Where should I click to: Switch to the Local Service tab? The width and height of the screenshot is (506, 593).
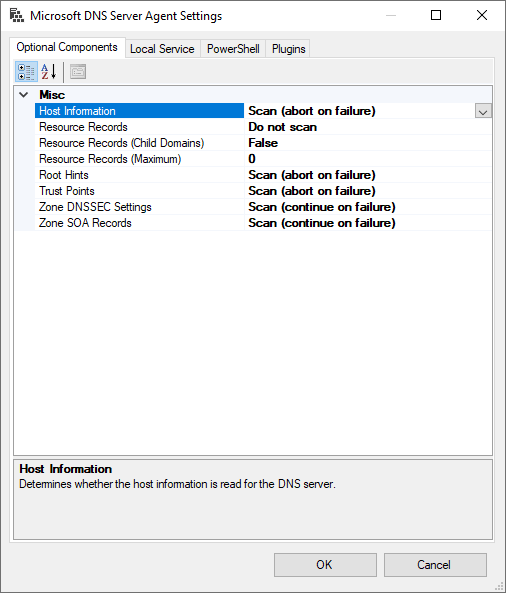point(162,49)
